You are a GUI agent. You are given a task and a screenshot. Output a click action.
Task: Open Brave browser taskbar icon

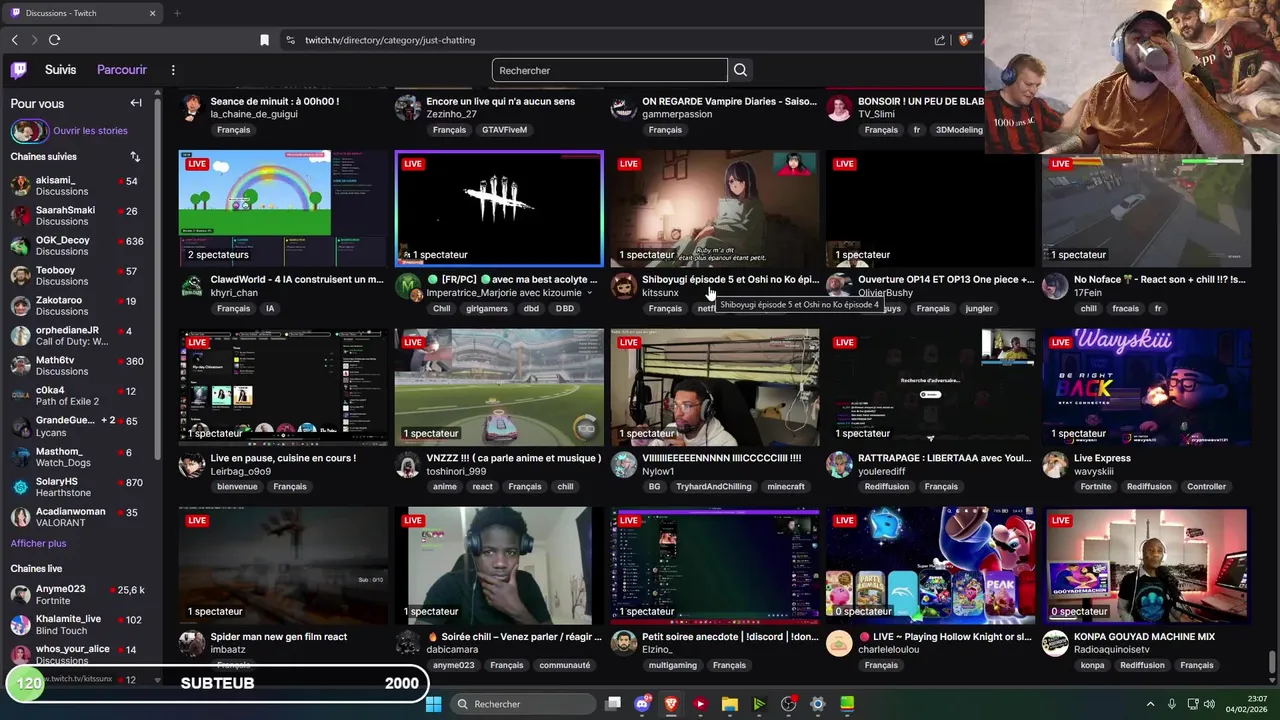[671, 704]
